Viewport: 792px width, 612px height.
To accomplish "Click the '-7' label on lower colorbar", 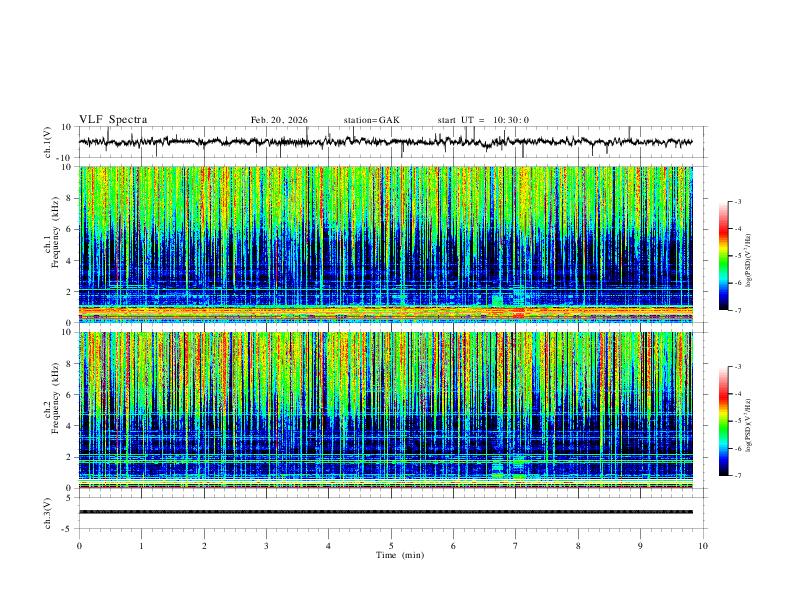I will (x=738, y=475).
